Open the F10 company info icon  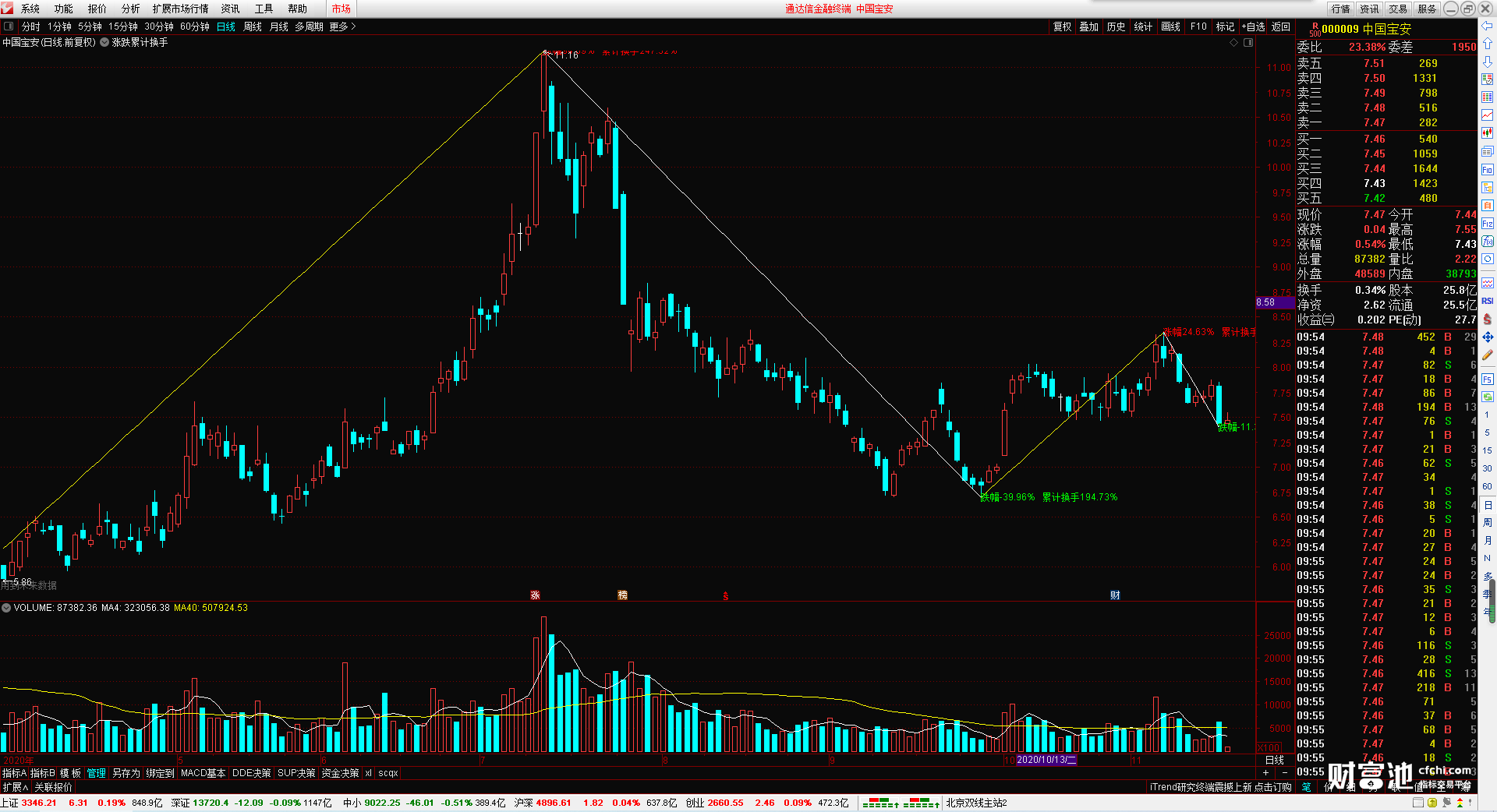point(1487,169)
